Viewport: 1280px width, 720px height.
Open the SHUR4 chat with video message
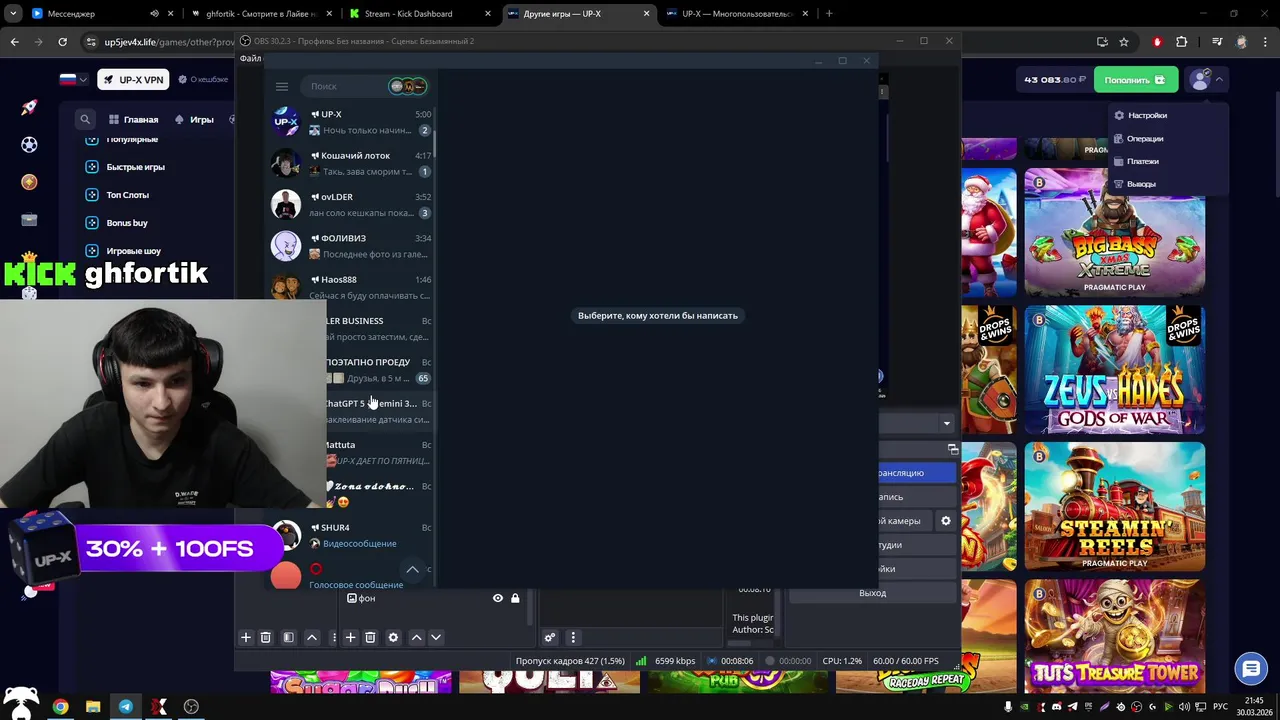coord(351,535)
